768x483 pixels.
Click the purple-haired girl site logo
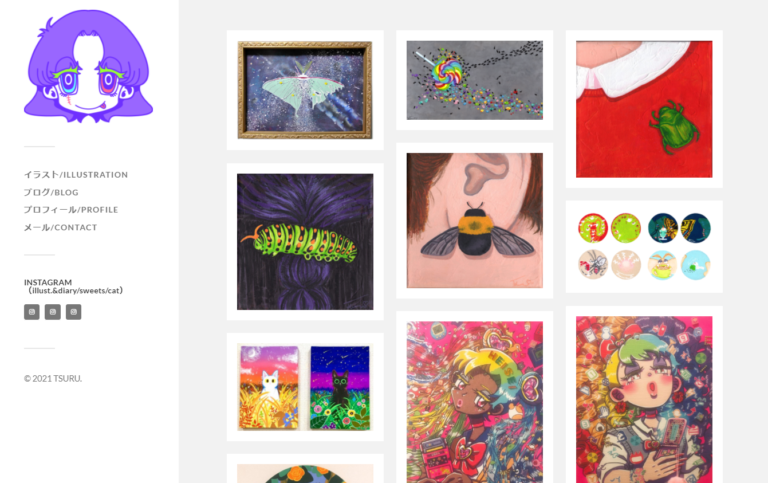click(x=89, y=67)
